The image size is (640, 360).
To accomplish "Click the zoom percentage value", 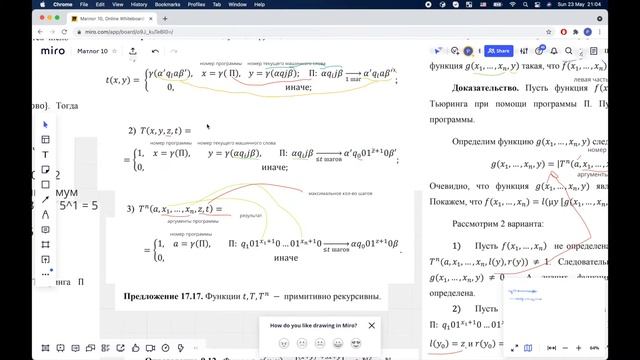I will 594,348.
